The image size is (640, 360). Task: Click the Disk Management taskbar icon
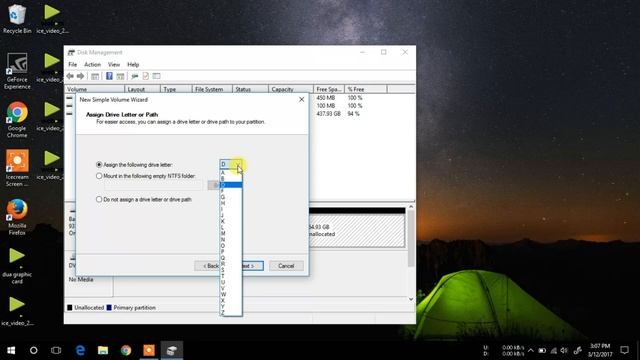click(171, 350)
